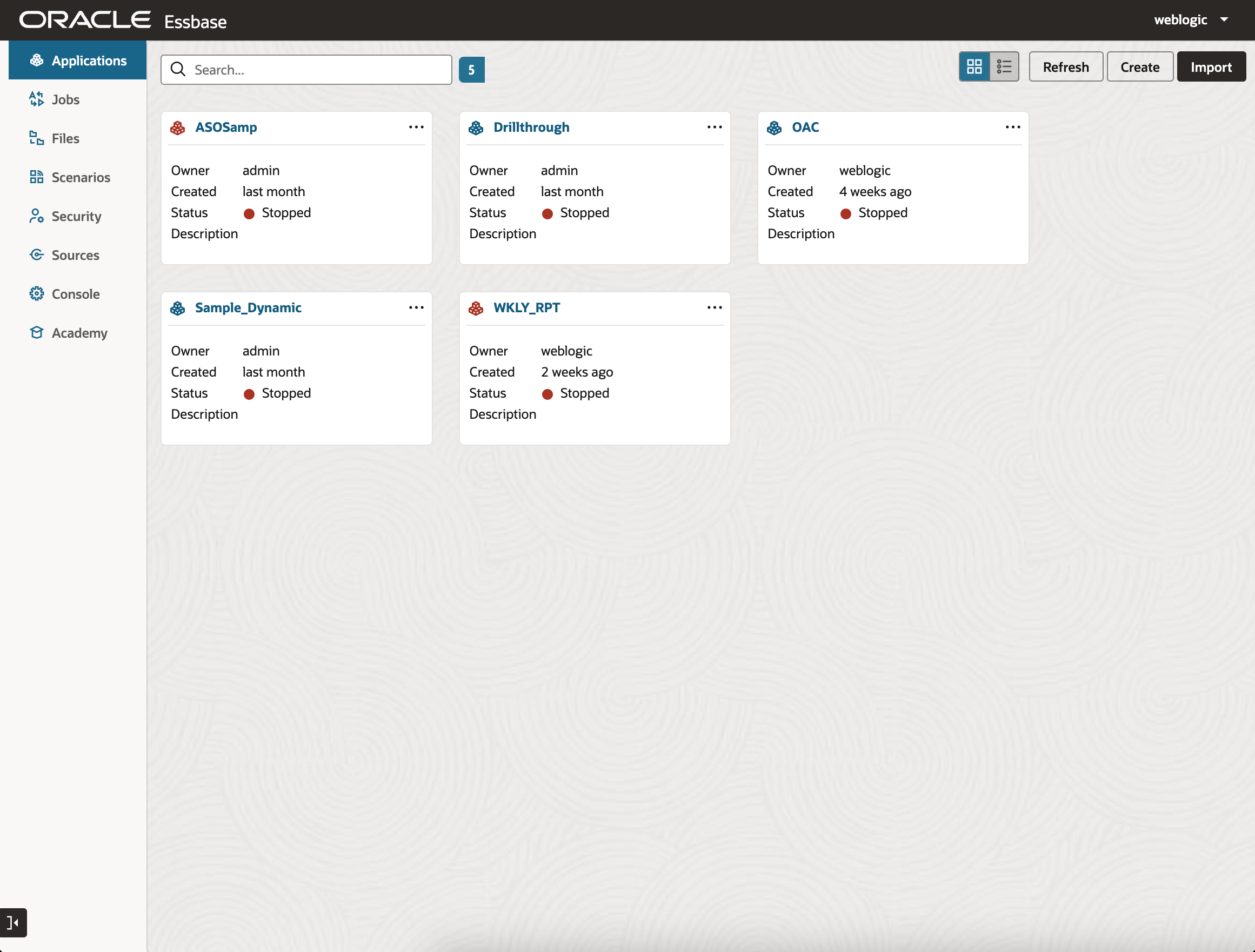1255x952 pixels.
Task: Click the ASOSamp application cube icon
Action: (178, 128)
